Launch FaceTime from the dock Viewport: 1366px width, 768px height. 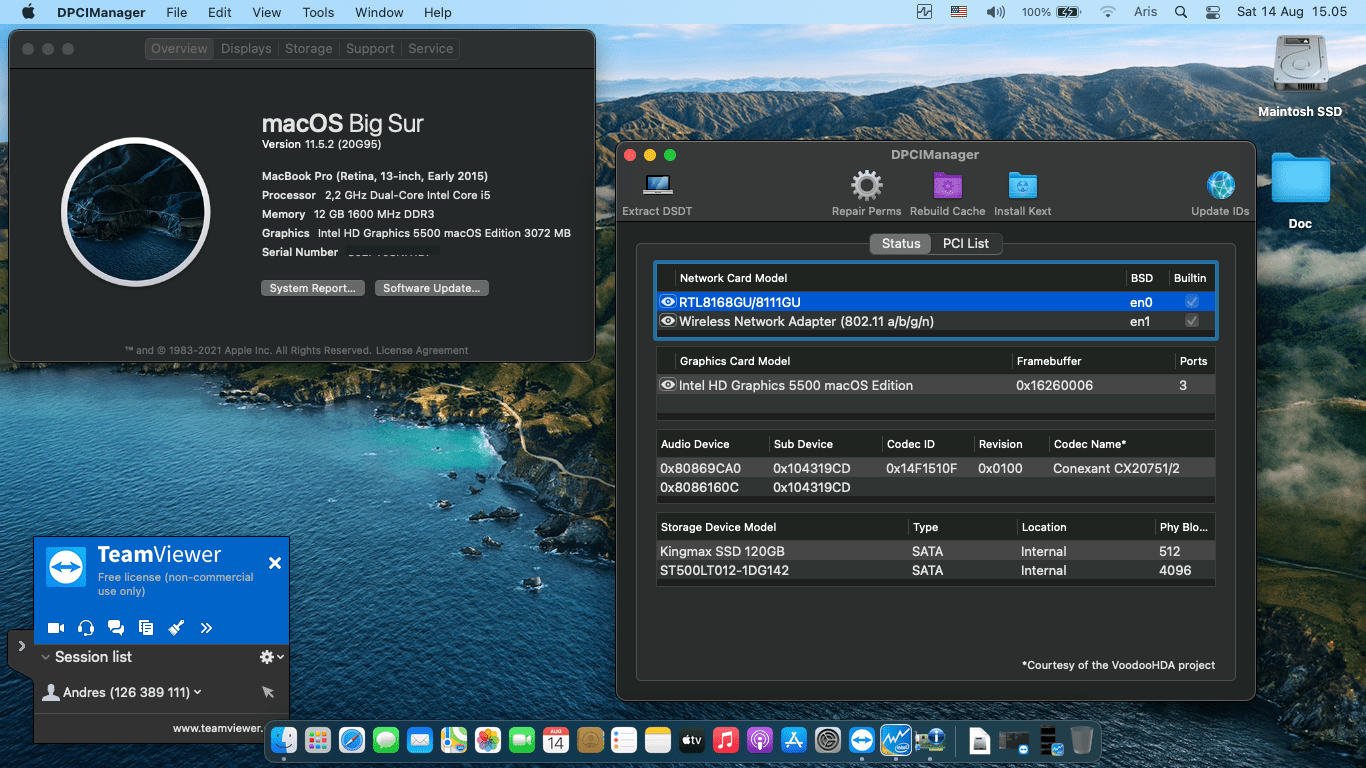(522, 740)
